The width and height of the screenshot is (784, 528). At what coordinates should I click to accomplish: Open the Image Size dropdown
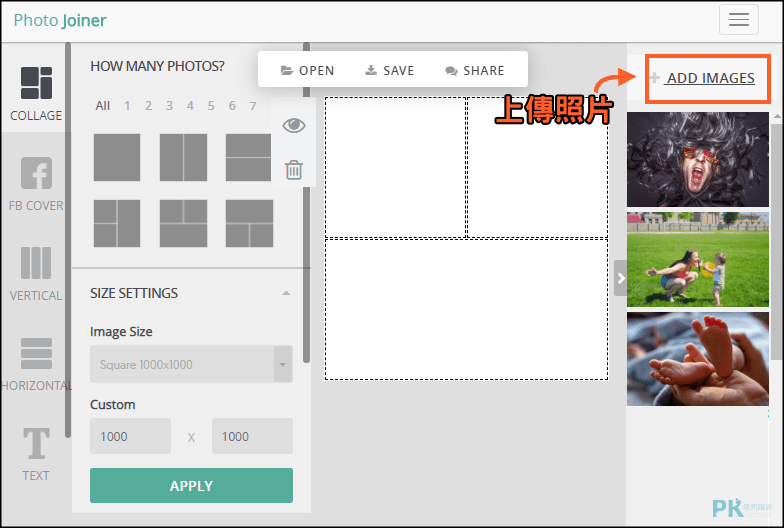pos(192,364)
